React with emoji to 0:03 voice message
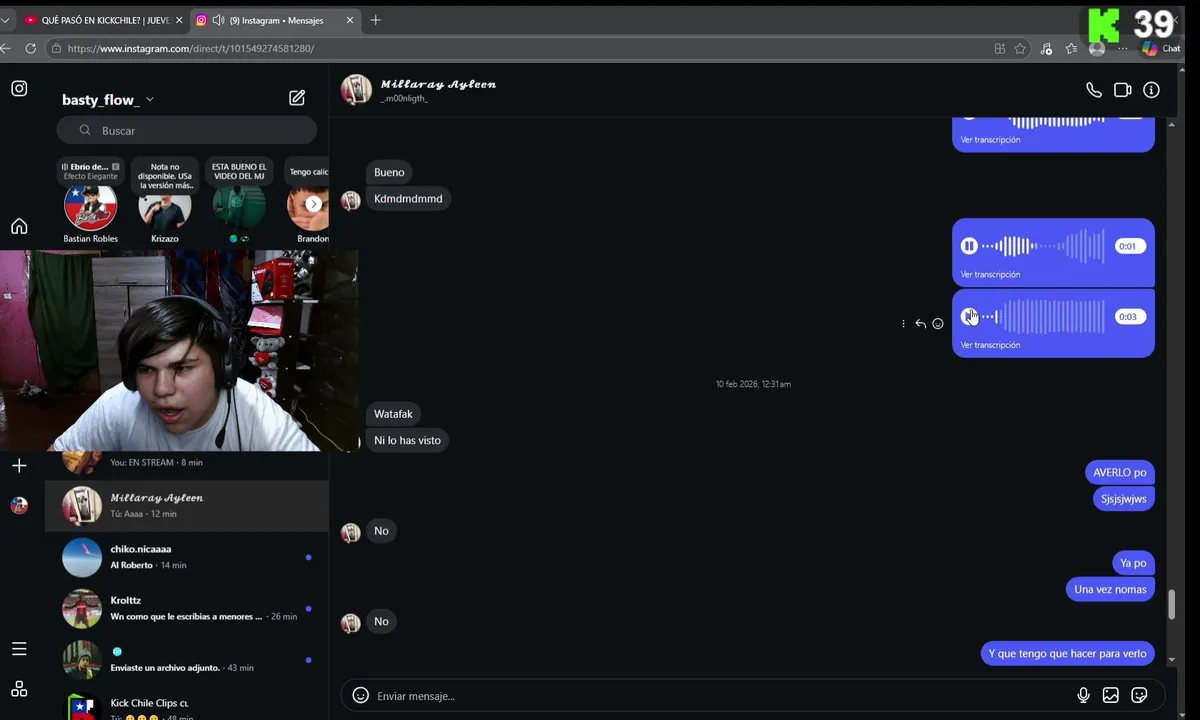 click(938, 324)
